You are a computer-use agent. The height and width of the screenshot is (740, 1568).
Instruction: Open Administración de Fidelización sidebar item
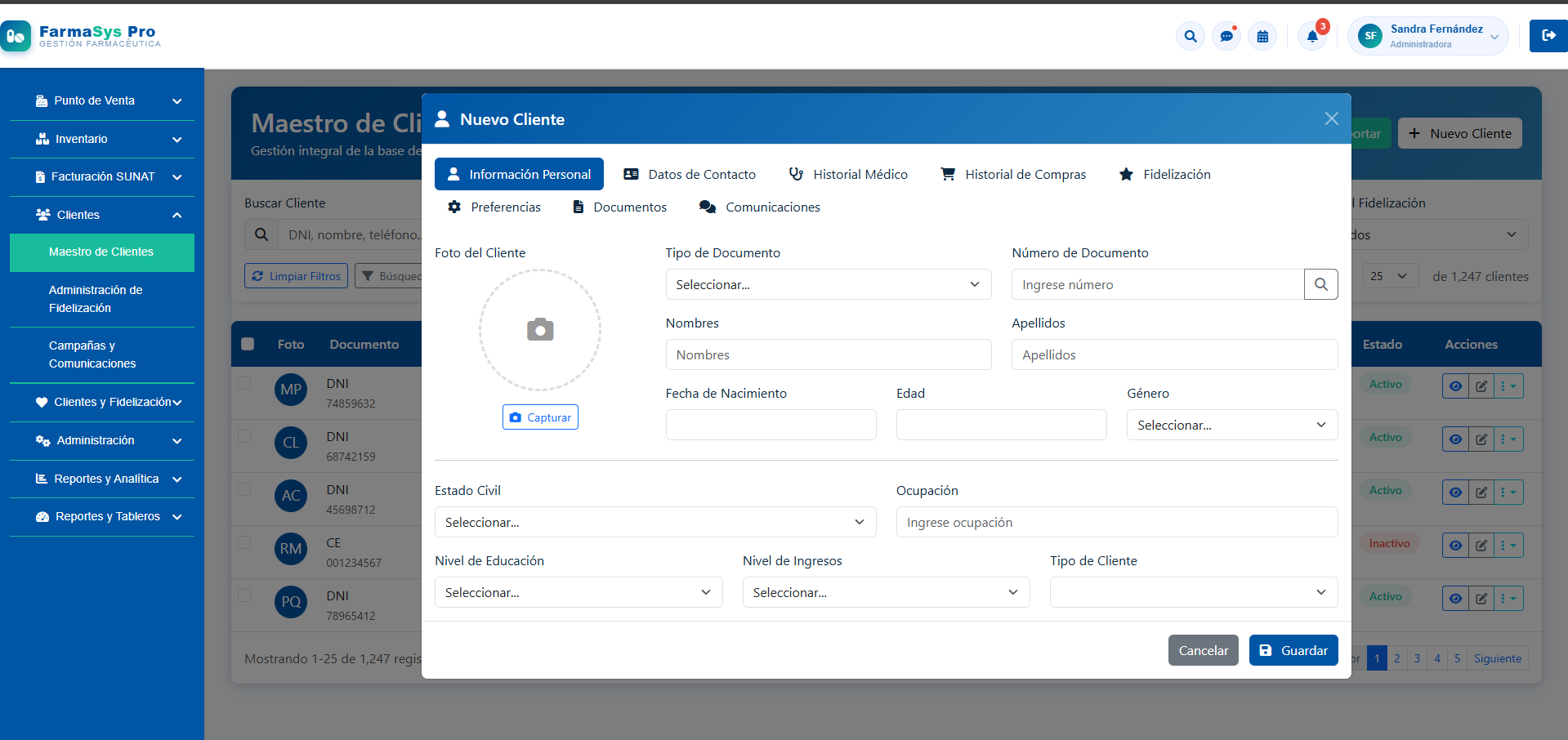[x=102, y=299]
